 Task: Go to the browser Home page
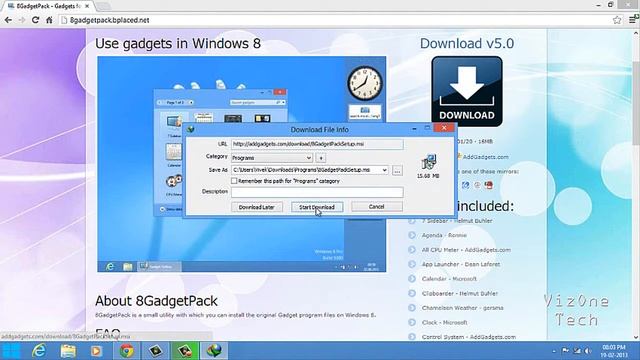pos(49,20)
